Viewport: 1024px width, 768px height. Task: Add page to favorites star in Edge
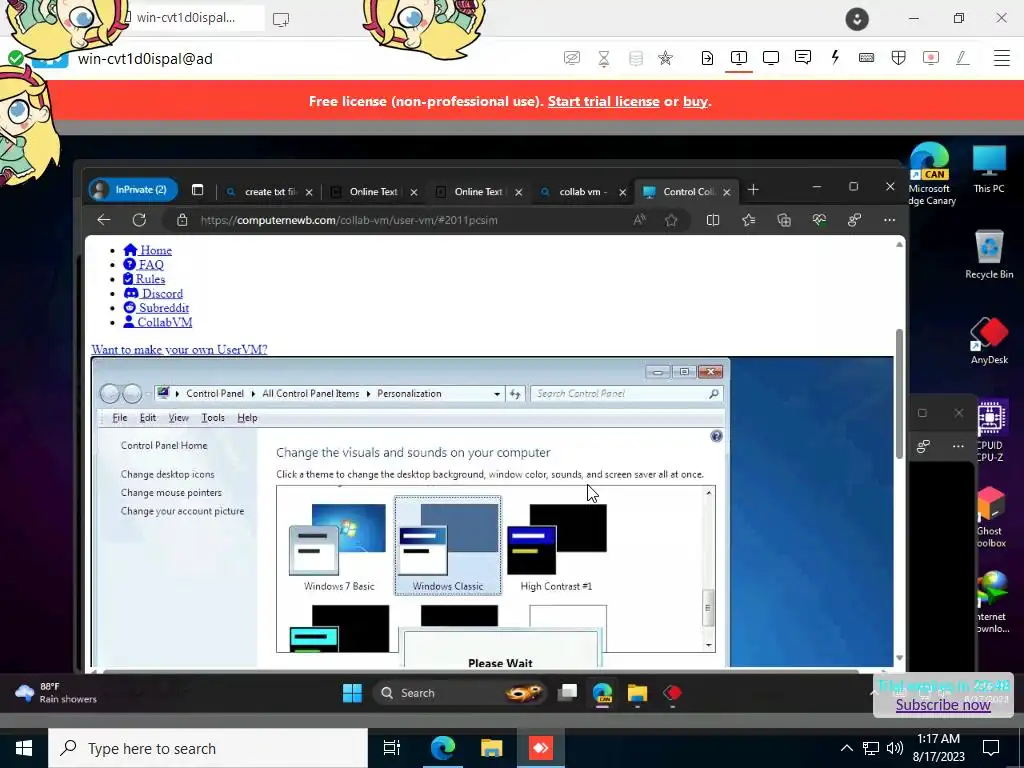pyautogui.click(x=671, y=220)
